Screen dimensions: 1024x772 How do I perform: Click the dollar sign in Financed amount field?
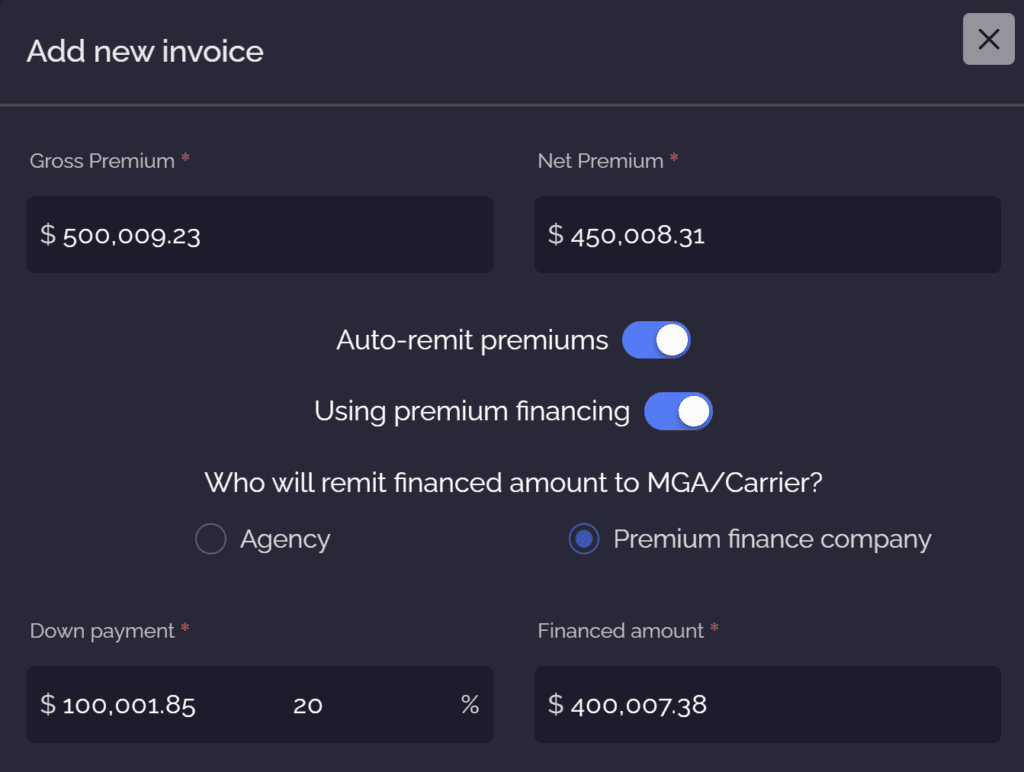click(556, 705)
